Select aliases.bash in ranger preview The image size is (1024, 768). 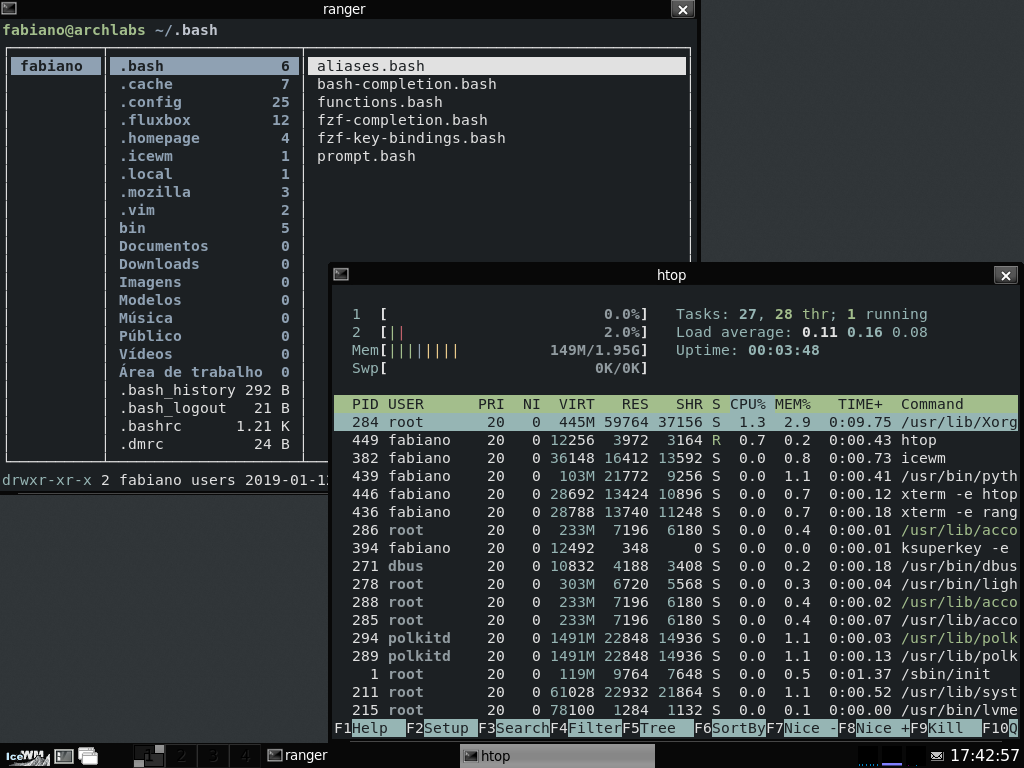tap(497, 66)
